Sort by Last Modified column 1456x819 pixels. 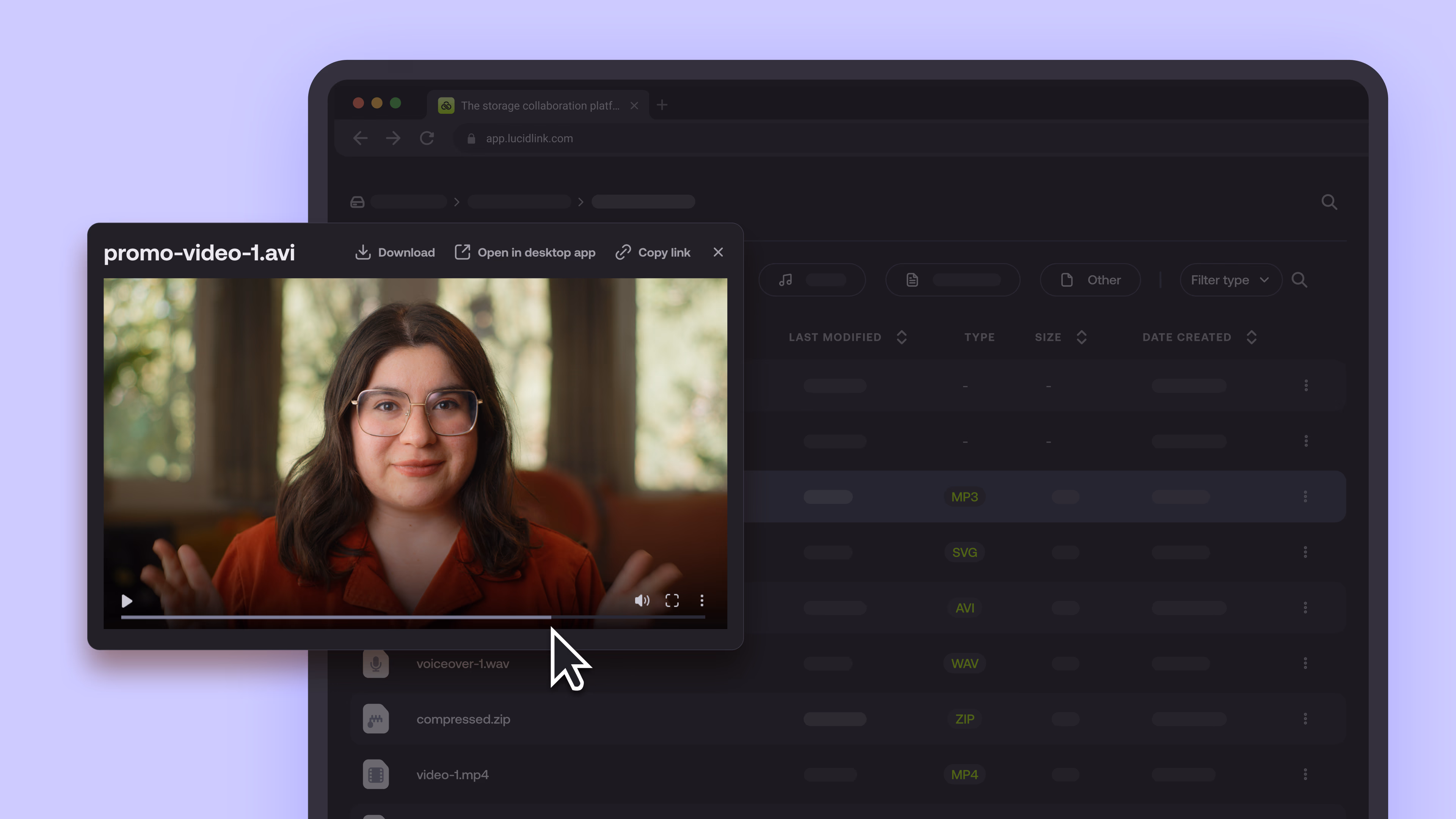(902, 337)
